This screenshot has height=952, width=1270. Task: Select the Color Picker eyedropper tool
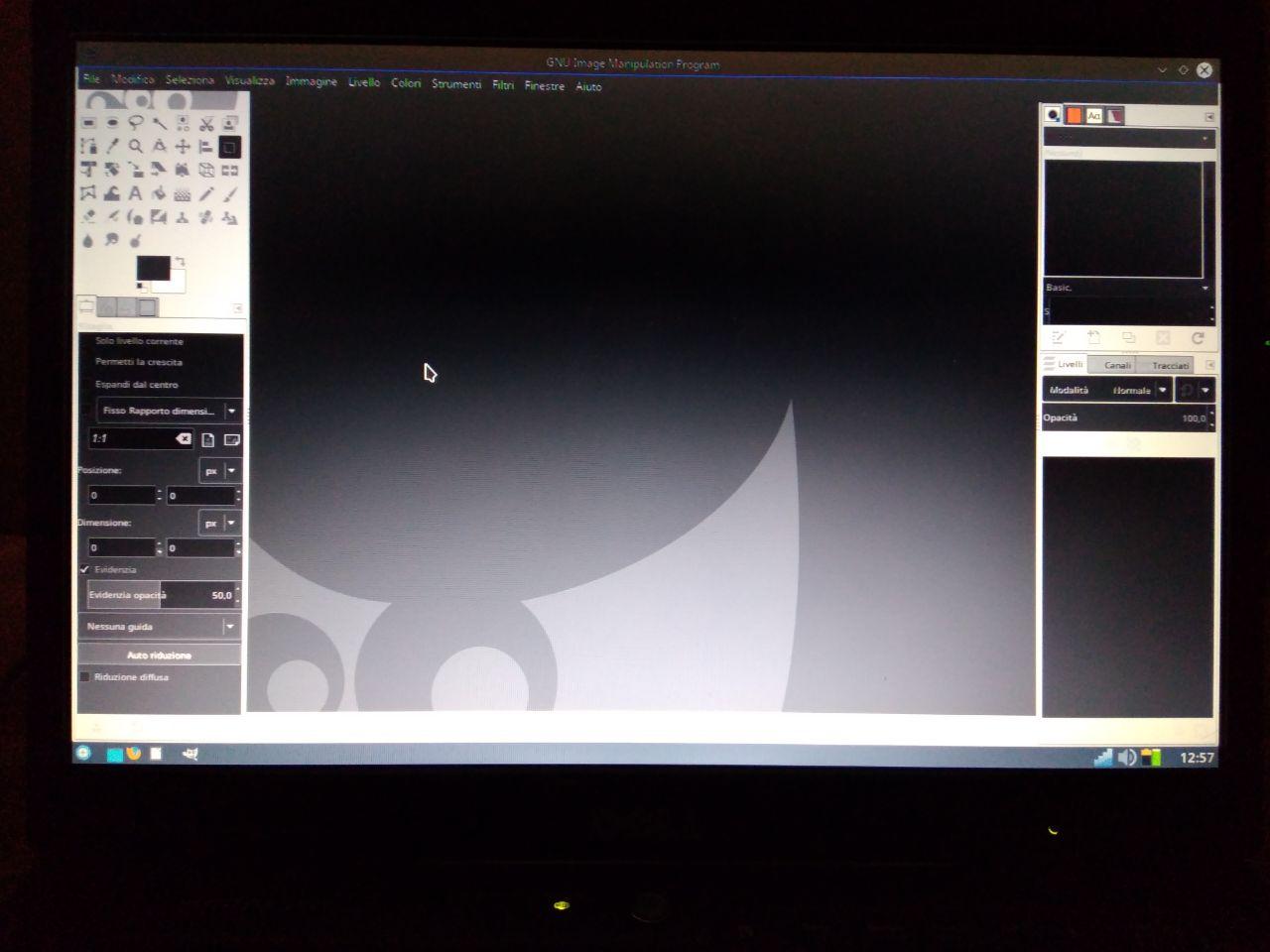point(112,147)
